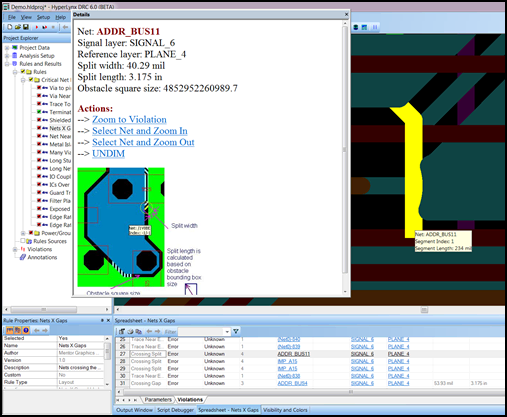Collapse the Rules folder node
The width and height of the screenshot is (507, 417).
pyautogui.click(x=15, y=72)
